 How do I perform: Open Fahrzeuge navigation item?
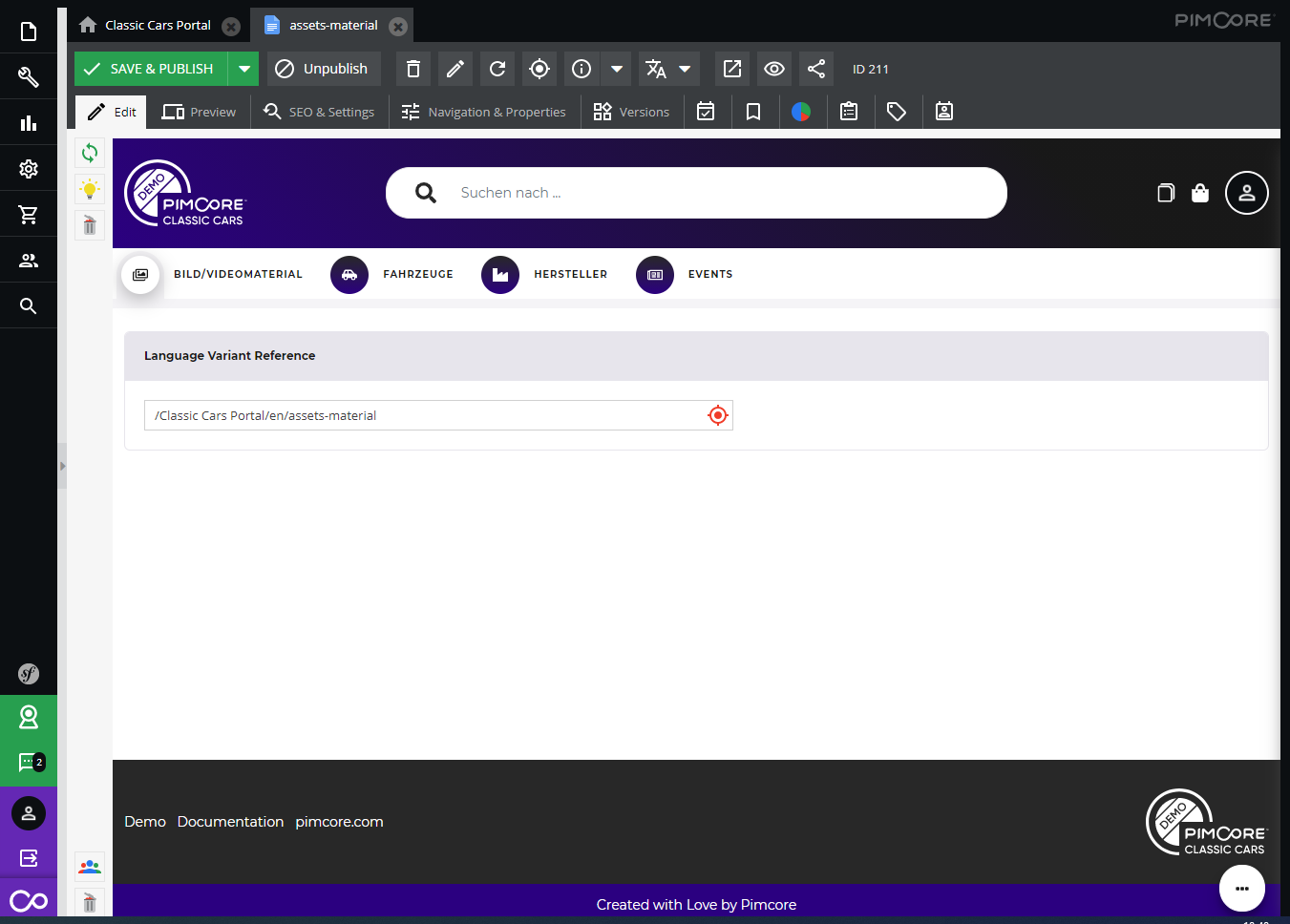tap(391, 274)
